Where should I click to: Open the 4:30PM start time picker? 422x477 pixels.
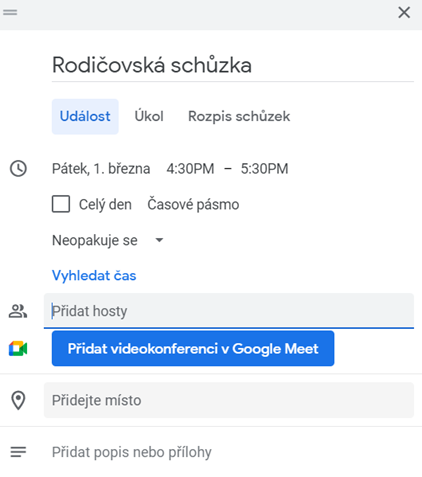190,169
